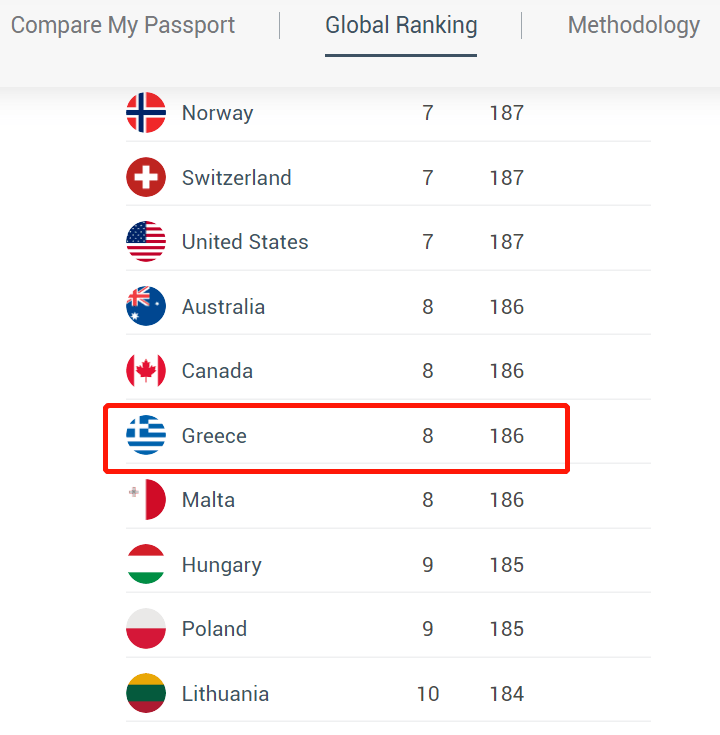Click the Norway flag icon
Image resolution: width=720 pixels, height=735 pixels.
click(x=146, y=113)
